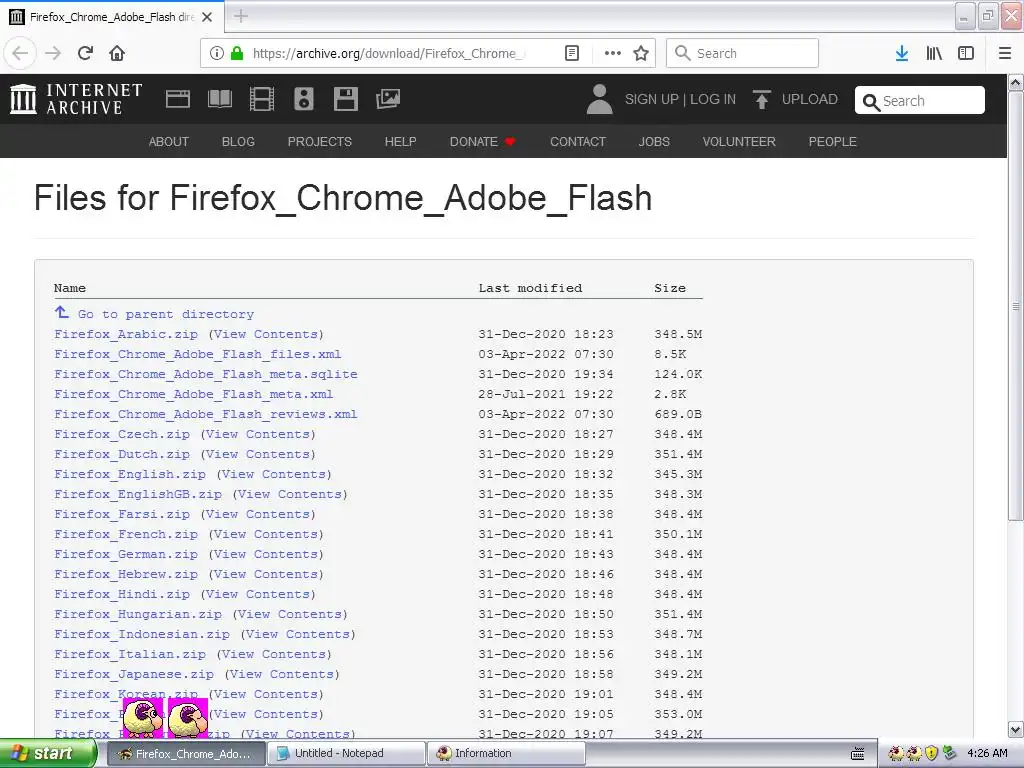Click the taskbar clock showing 4:26 AM

(987, 753)
